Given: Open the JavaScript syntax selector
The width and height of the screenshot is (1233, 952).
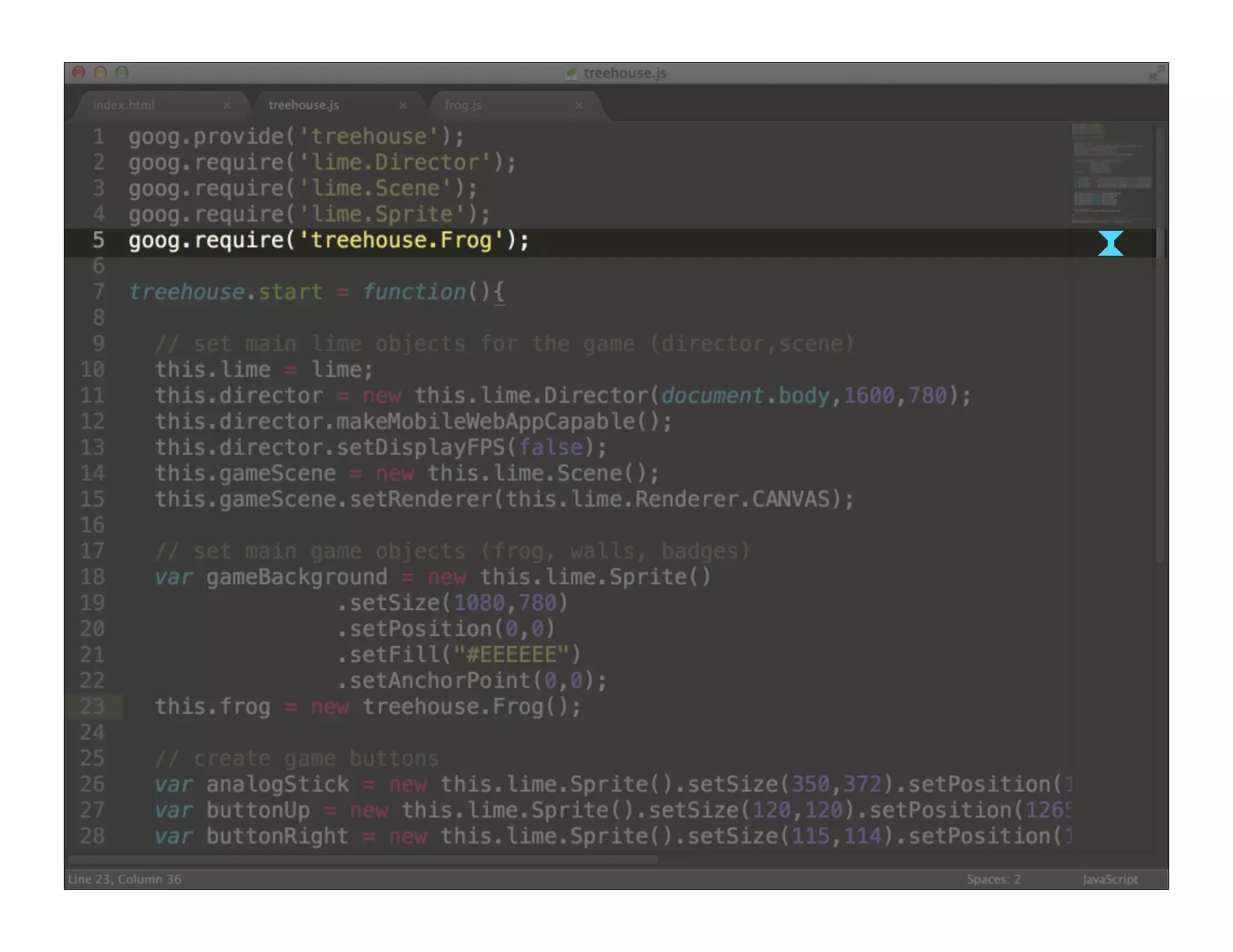Looking at the screenshot, I should [x=1110, y=879].
